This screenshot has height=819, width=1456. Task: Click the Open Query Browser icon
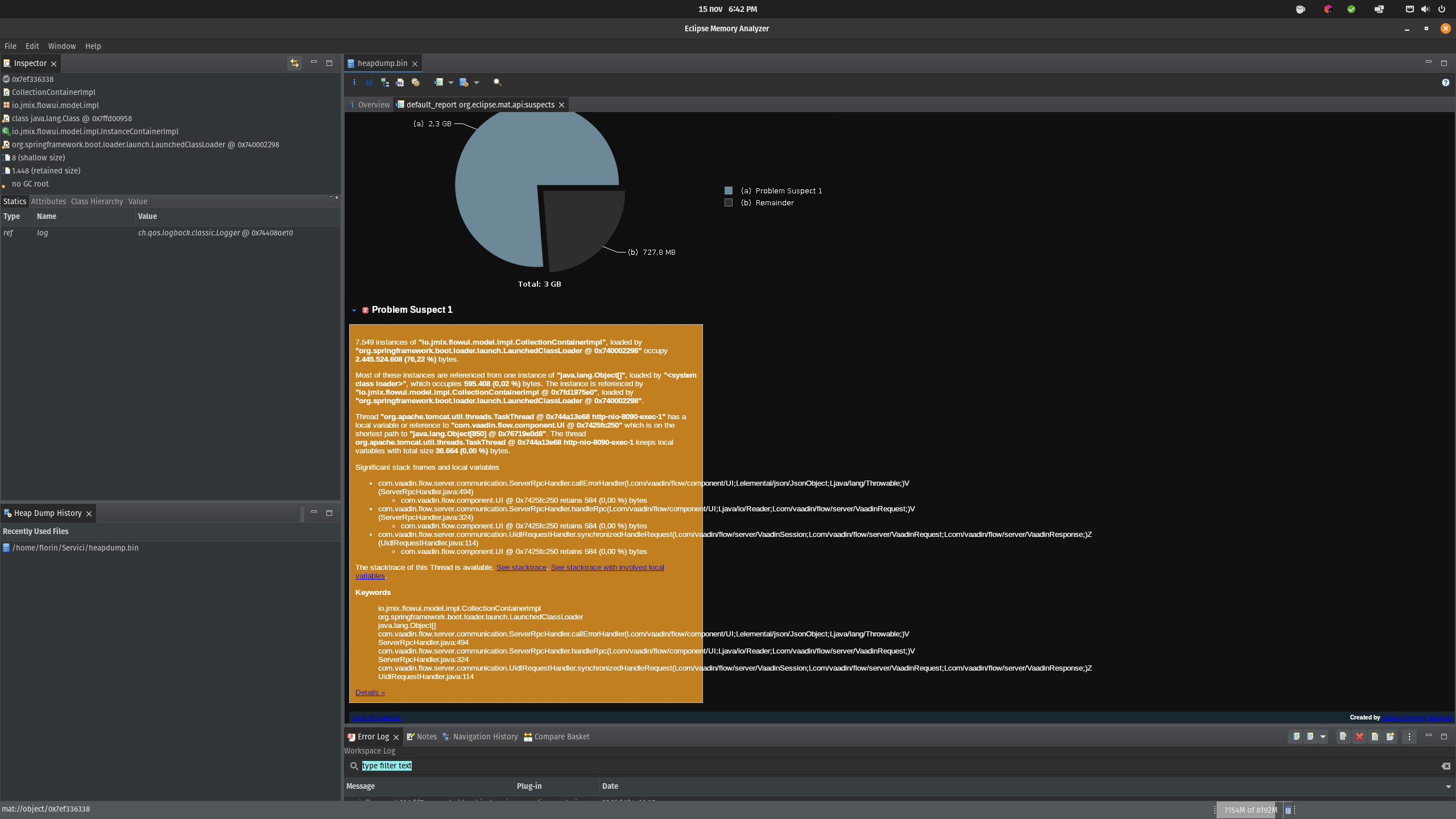[464, 82]
